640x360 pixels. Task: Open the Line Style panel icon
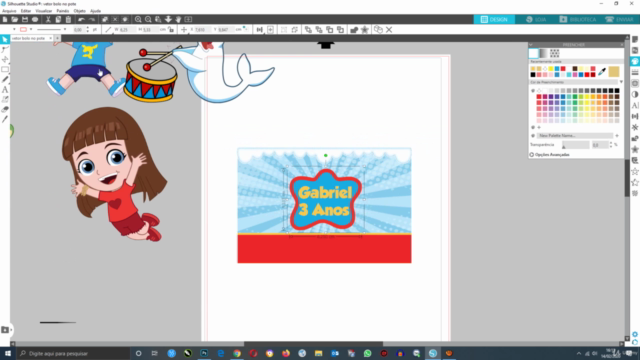click(635, 72)
